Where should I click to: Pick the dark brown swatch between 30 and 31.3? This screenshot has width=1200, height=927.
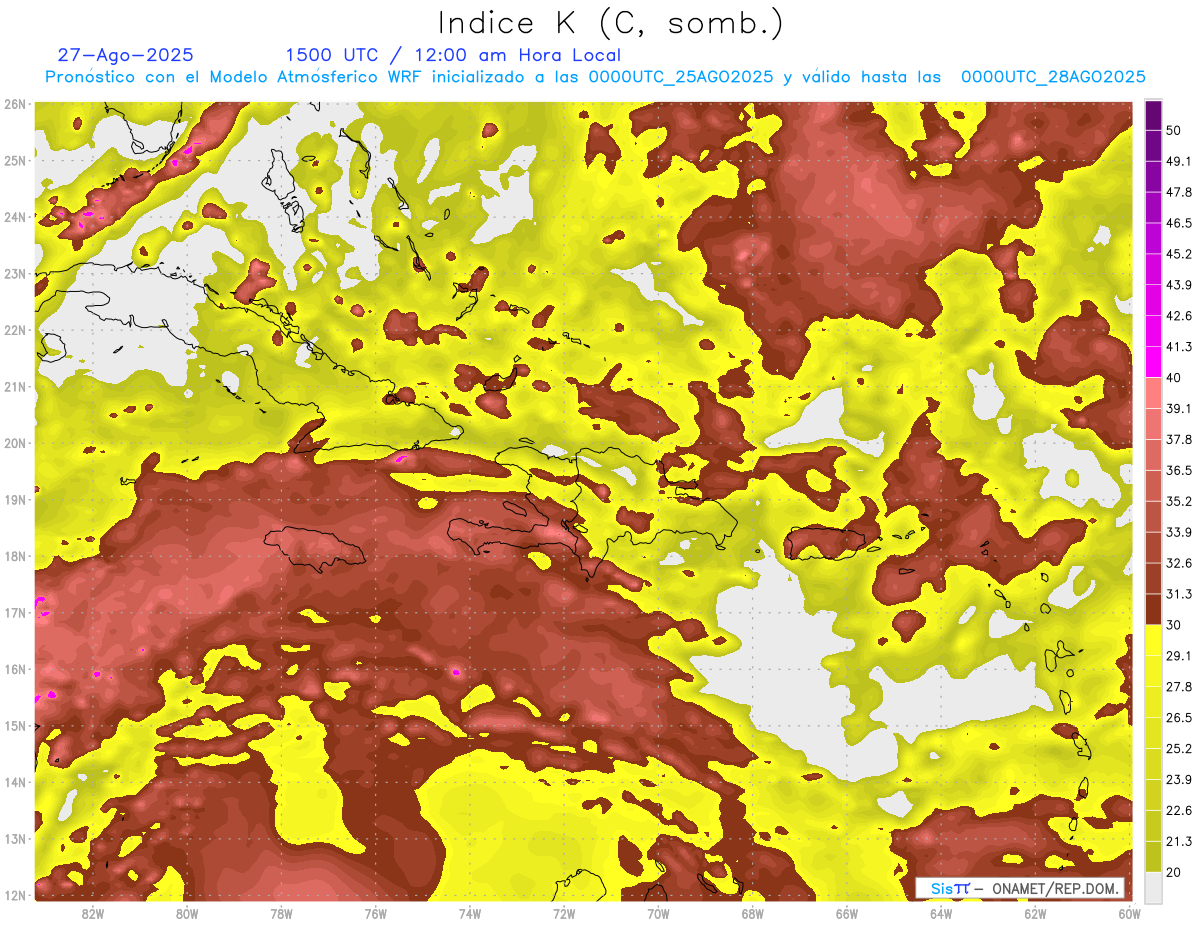[x=1153, y=609]
